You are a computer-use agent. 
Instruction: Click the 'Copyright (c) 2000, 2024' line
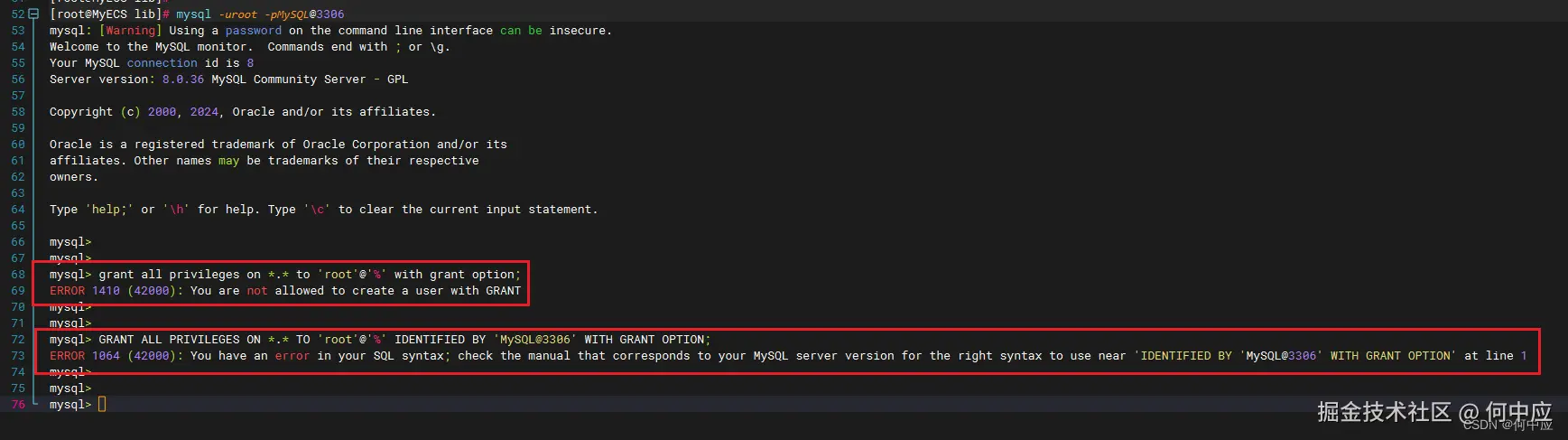[135, 112]
